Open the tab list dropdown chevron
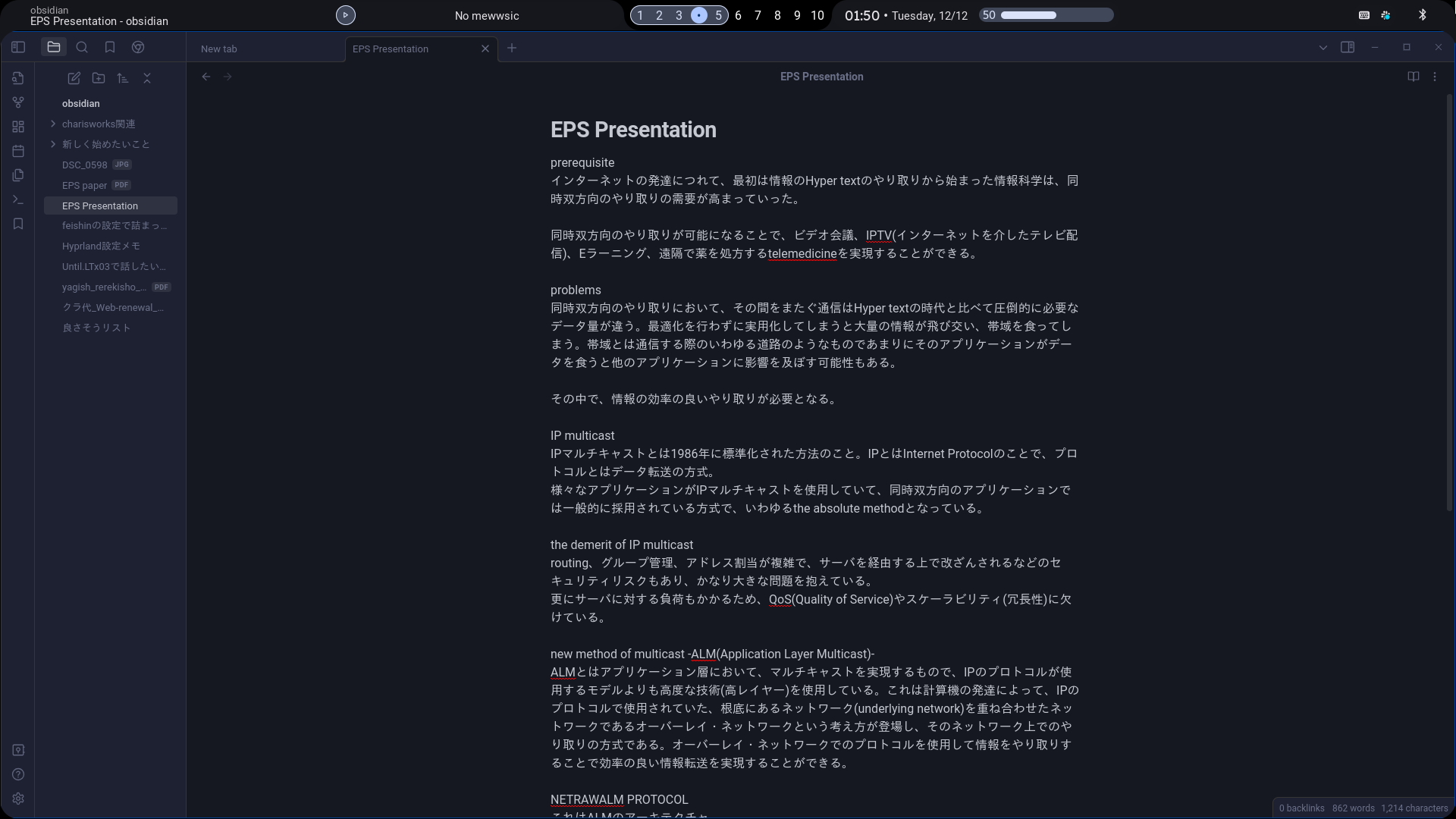Viewport: 1456px width, 819px height. (x=1323, y=47)
